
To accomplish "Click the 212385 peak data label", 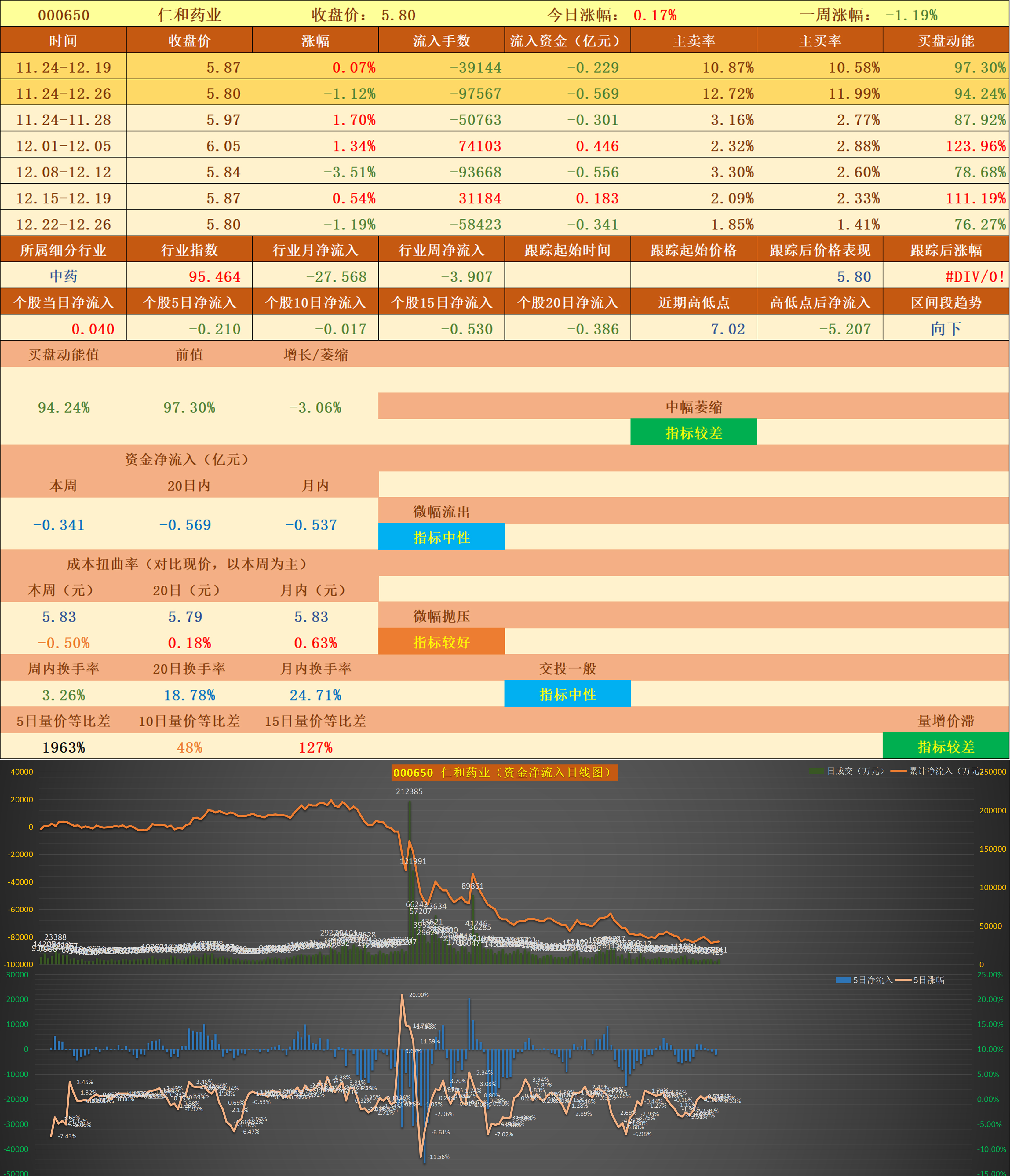I will 409,791.
